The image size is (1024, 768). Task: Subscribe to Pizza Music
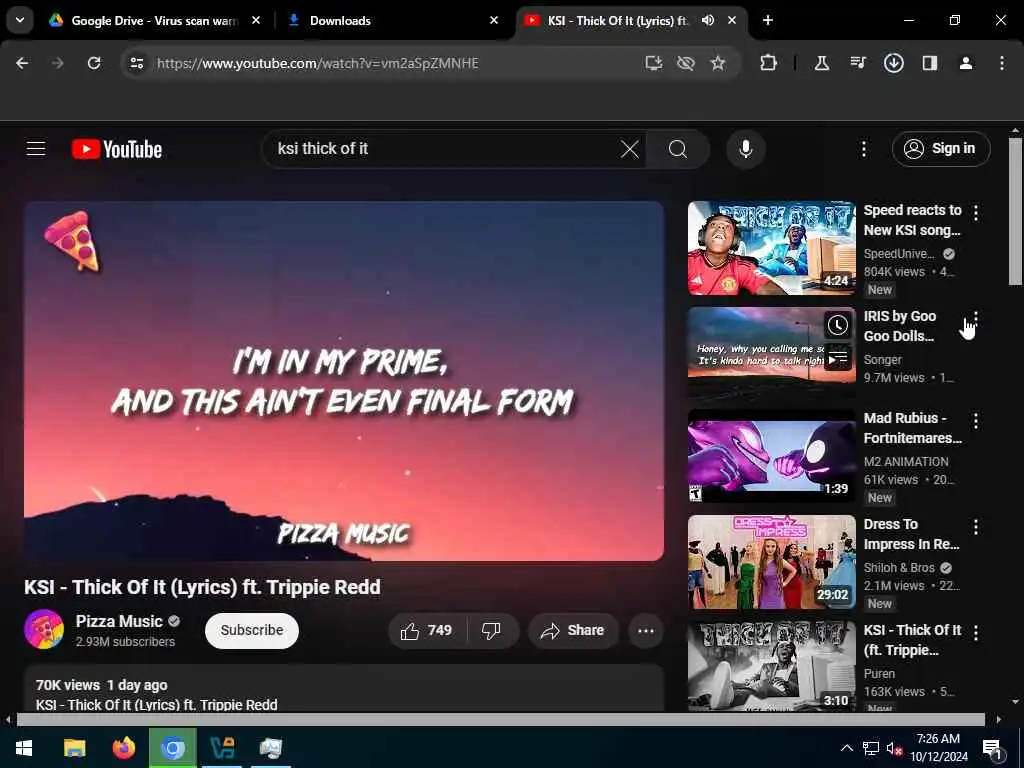click(x=251, y=630)
